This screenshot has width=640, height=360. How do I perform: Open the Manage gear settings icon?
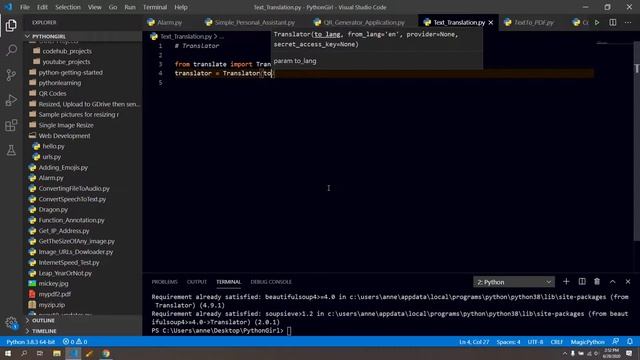(11, 323)
